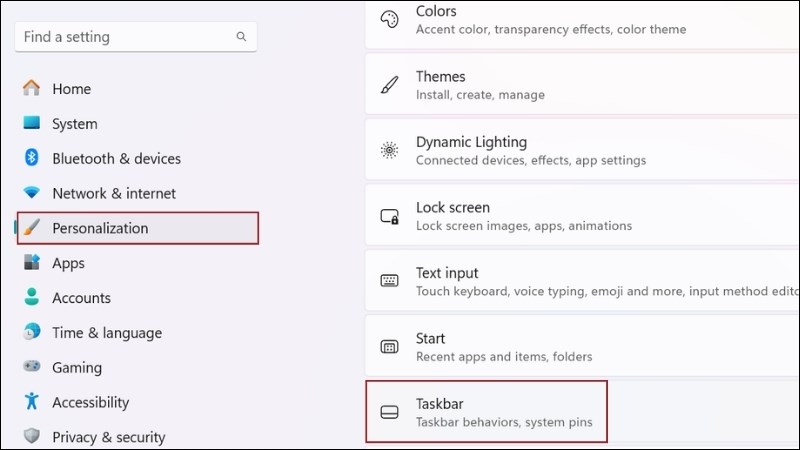
Task: Click the System monitor icon
Action: (32, 124)
